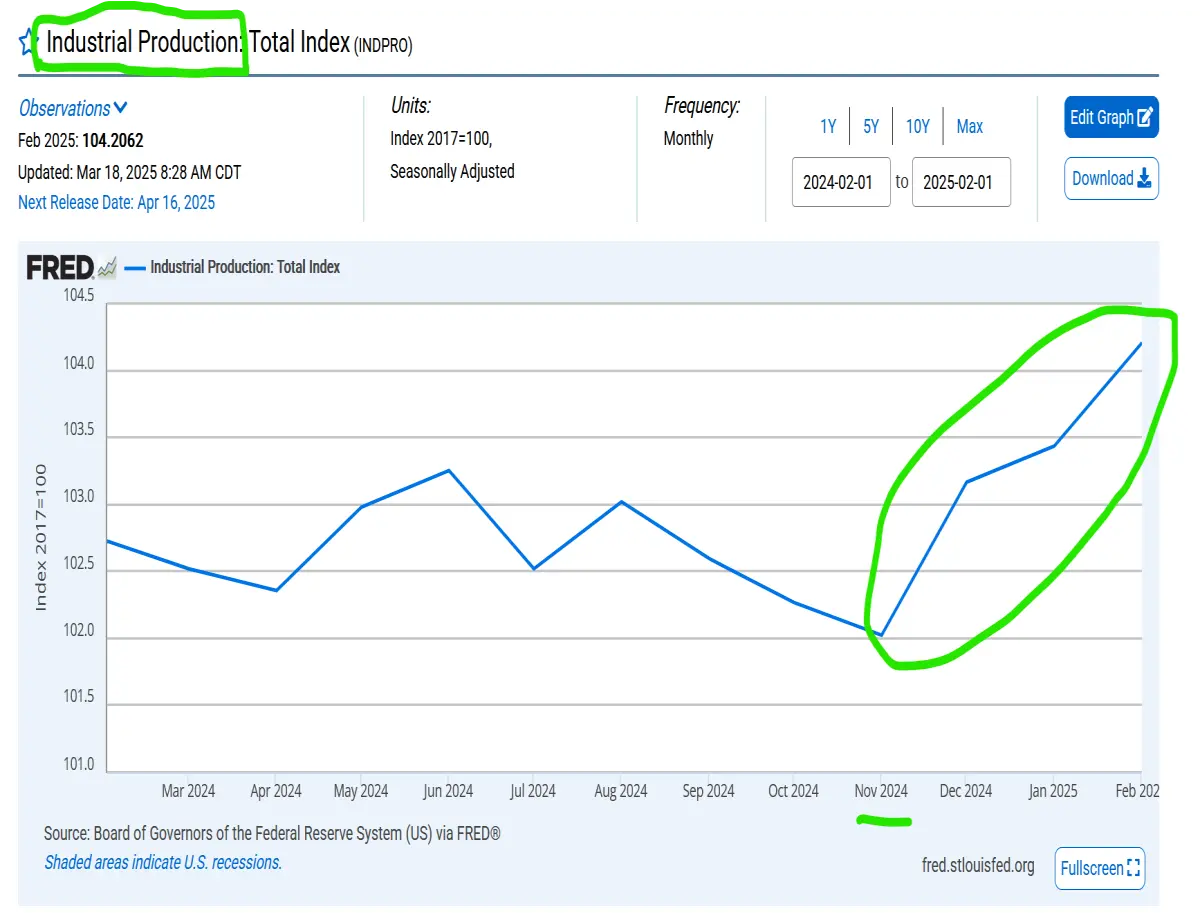Click the favorite star beside the series title
Screen dimensions: 1200x913
pos(28,43)
